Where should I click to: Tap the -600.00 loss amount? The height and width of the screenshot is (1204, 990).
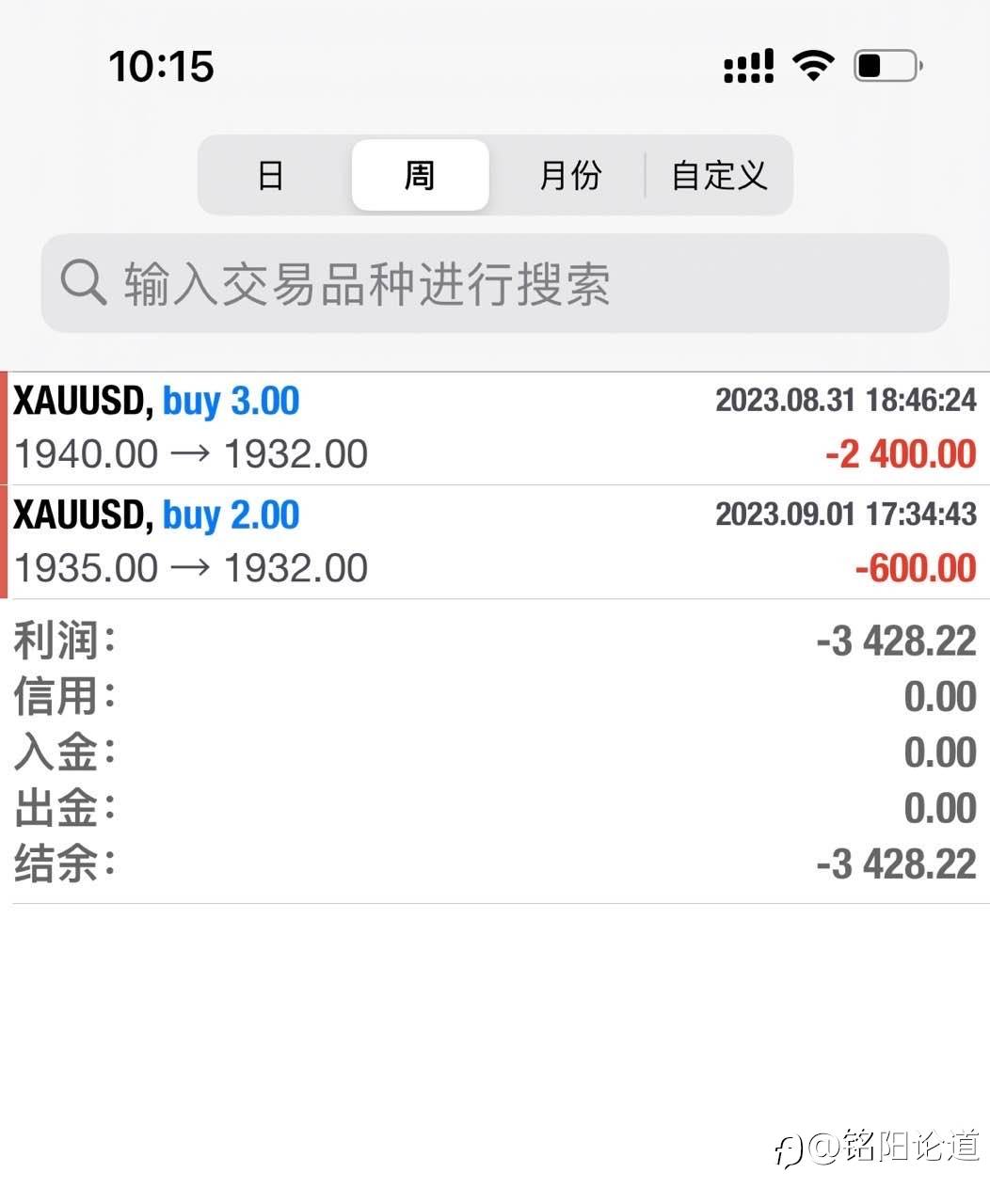(915, 568)
